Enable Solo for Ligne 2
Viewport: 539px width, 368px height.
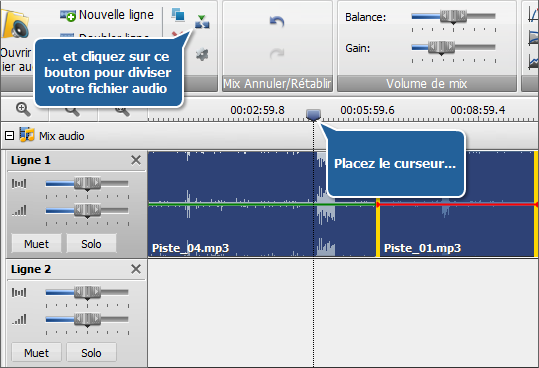(91, 353)
